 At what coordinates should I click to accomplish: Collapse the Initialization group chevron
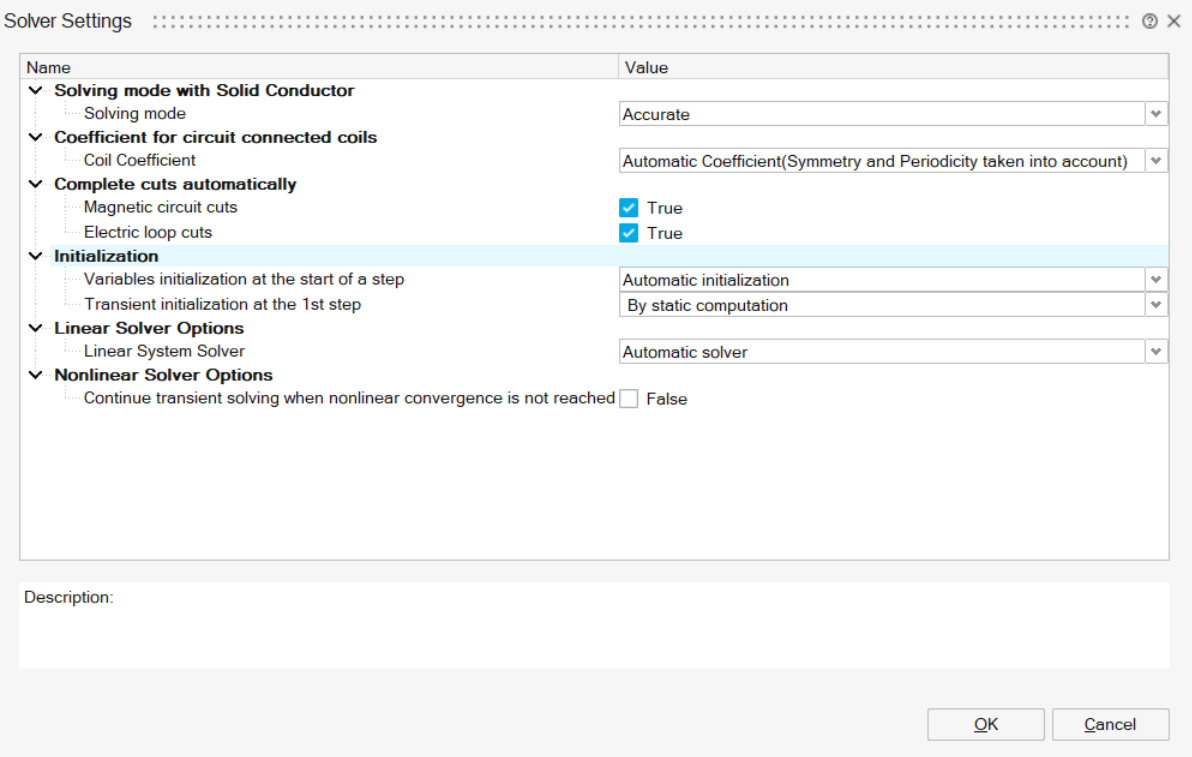35,256
